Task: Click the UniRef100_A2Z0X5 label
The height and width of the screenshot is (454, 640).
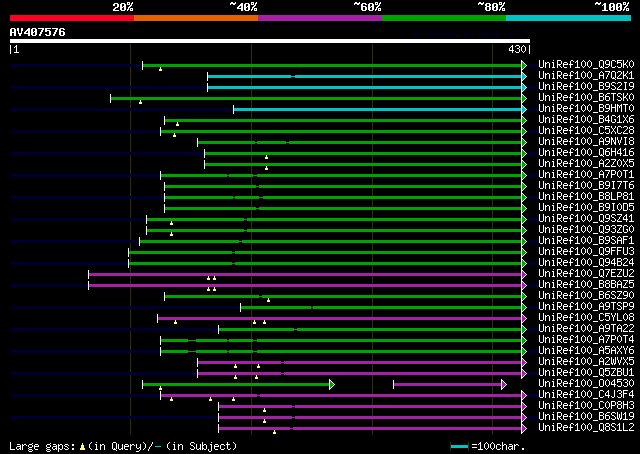Action: click(x=586, y=164)
